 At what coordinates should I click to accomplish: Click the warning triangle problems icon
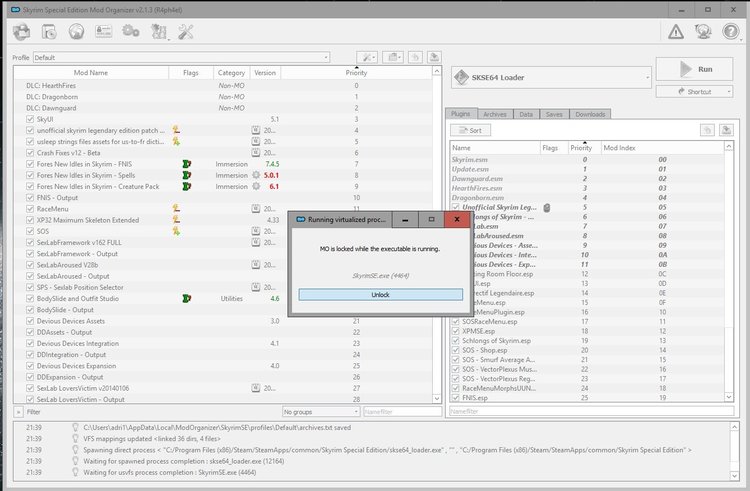[676, 32]
